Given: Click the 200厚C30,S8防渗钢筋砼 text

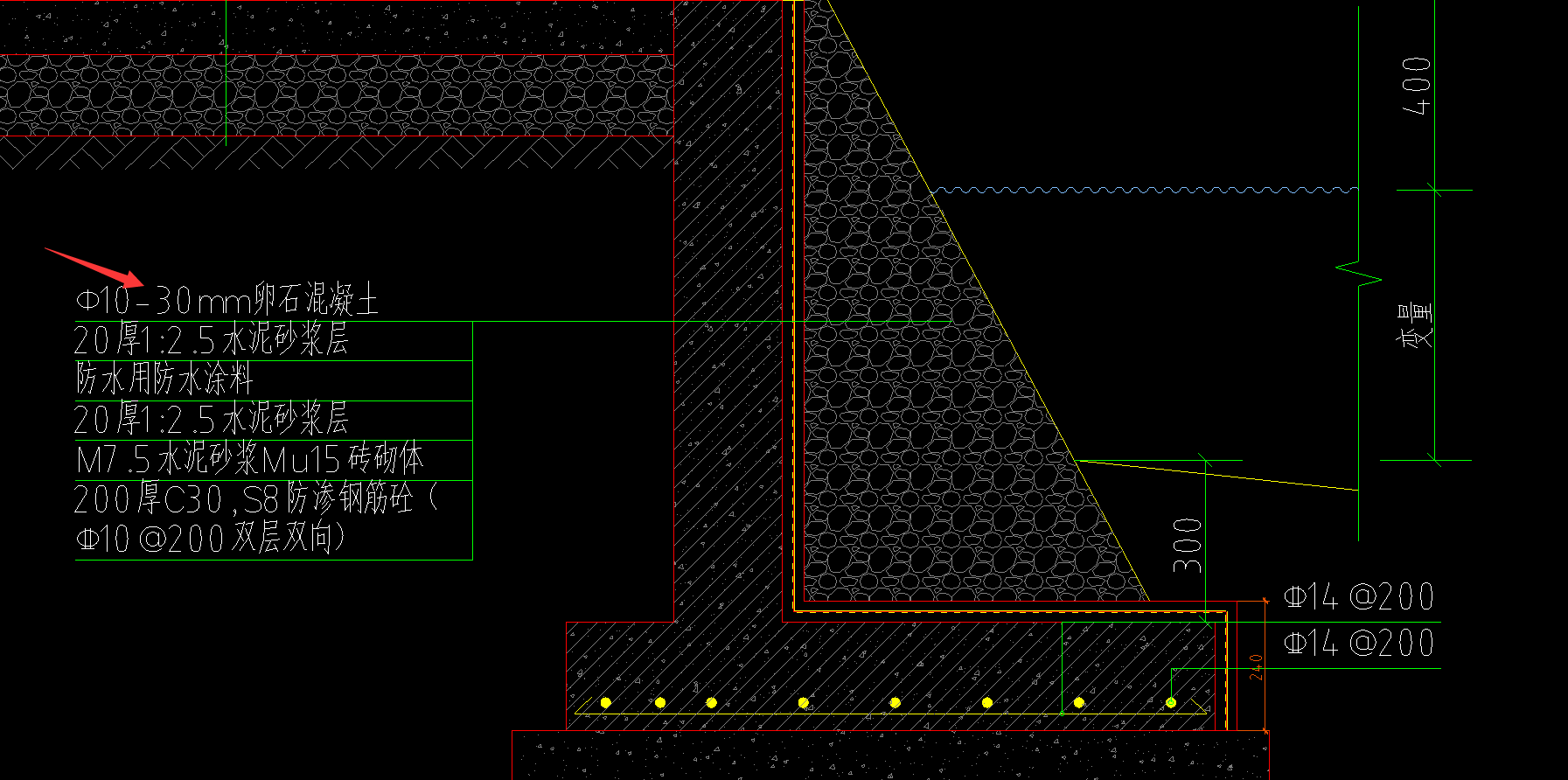Looking at the screenshot, I should pos(256,498).
